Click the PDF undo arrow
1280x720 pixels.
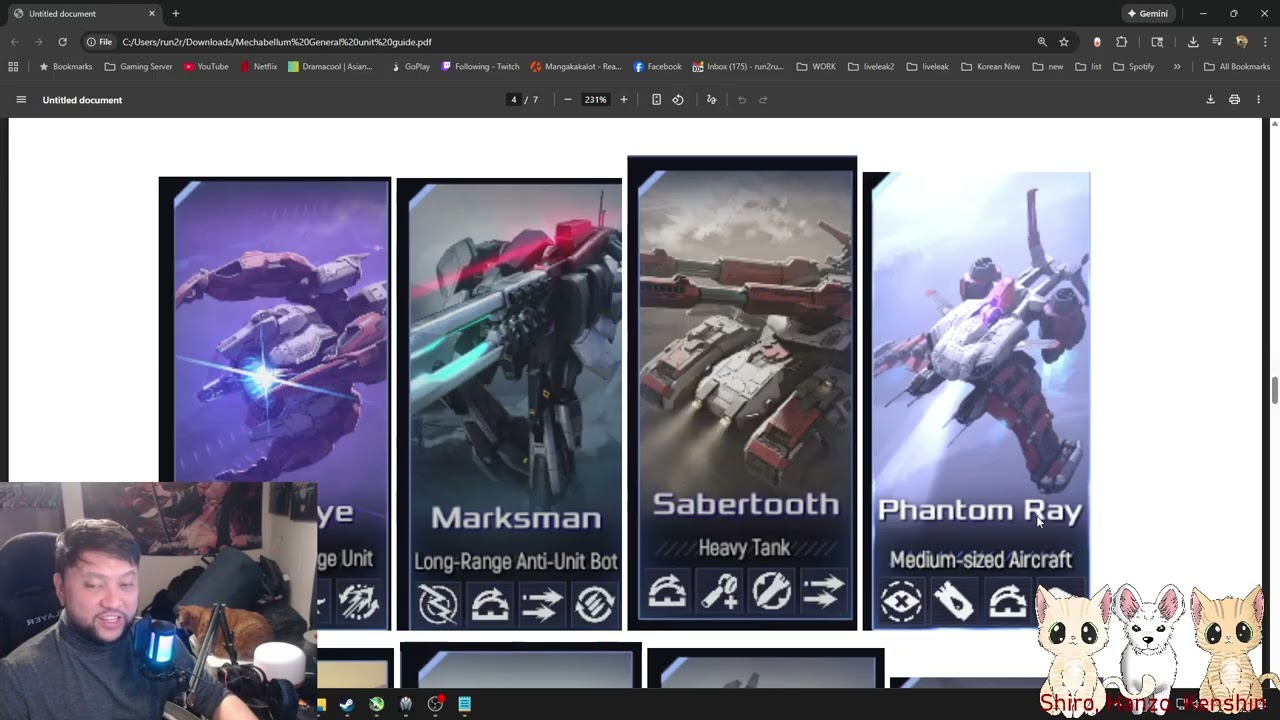(x=742, y=100)
